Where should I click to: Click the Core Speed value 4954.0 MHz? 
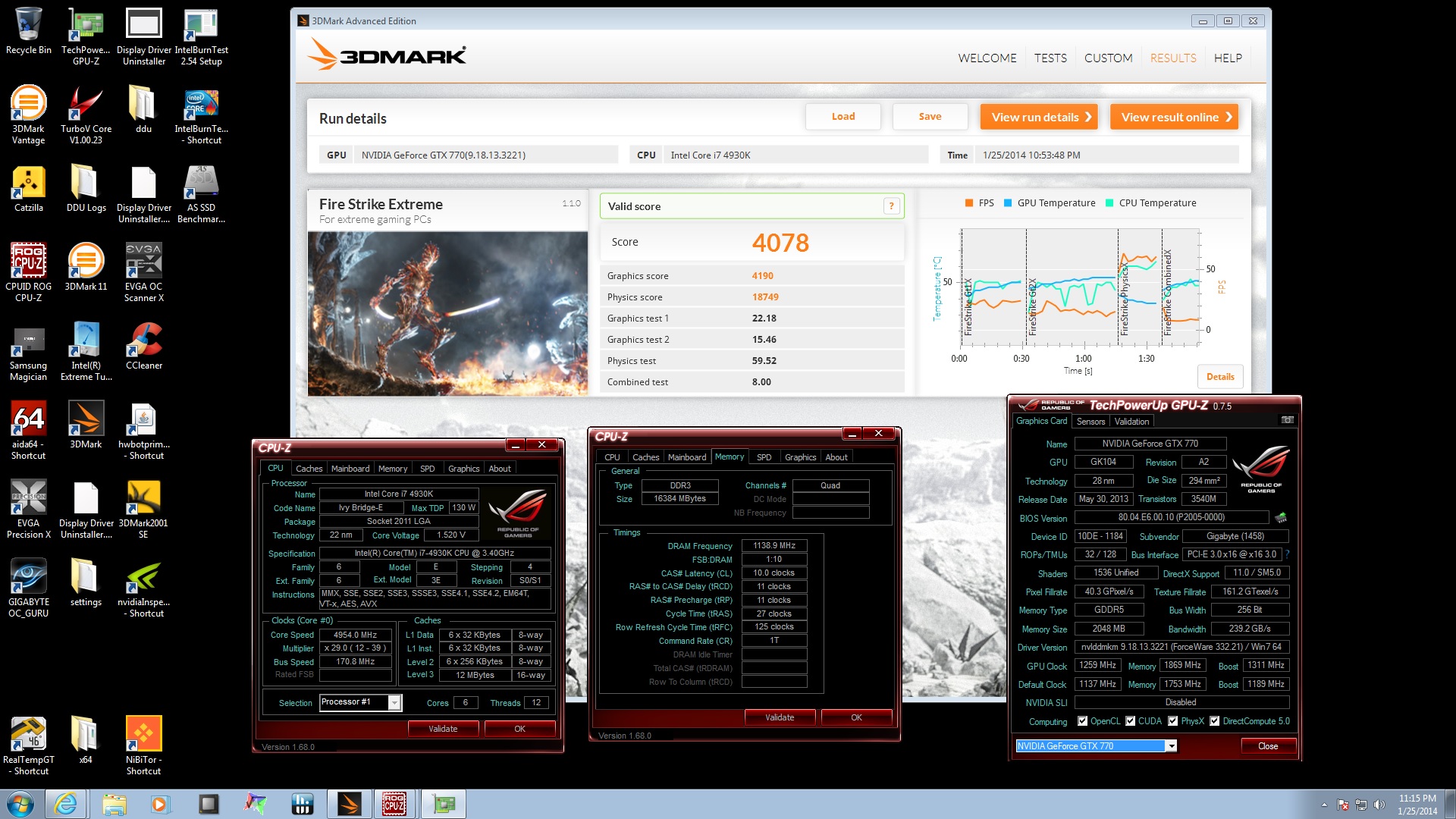coord(356,635)
